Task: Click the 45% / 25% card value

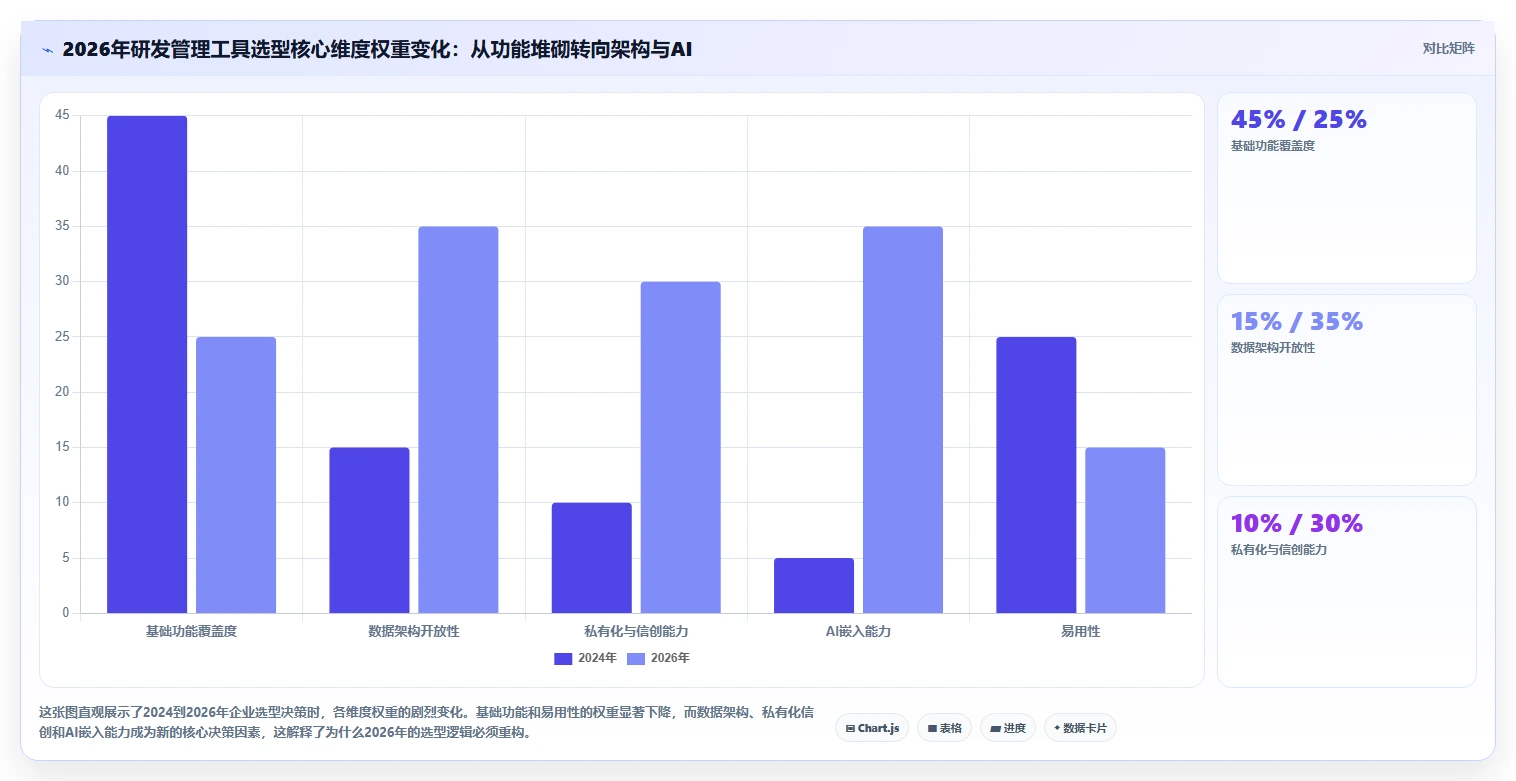Action: pyautogui.click(x=1298, y=119)
